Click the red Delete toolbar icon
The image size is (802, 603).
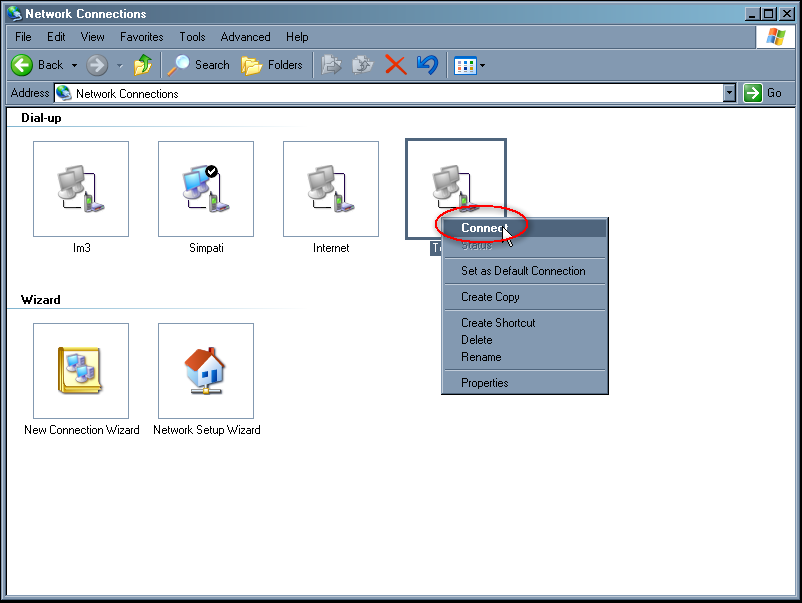click(x=395, y=65)
